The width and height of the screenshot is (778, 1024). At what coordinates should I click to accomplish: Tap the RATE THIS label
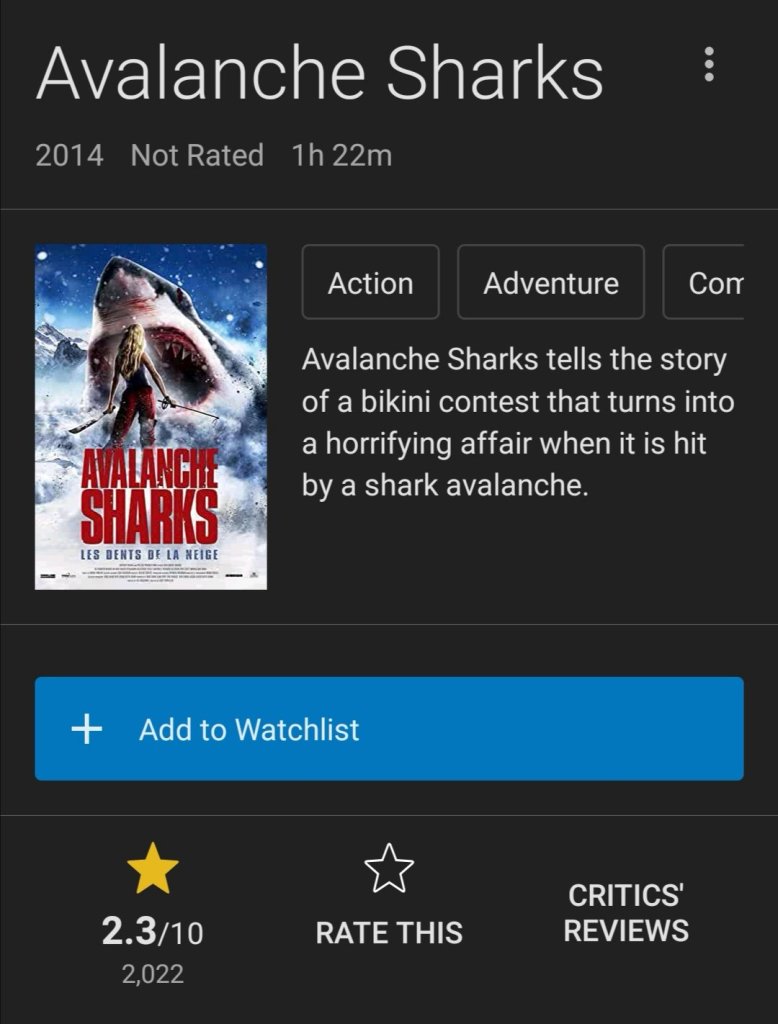389,933
